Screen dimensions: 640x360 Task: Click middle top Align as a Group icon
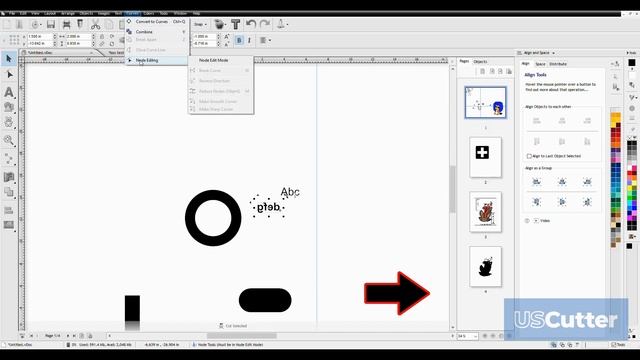coord(562,182)
